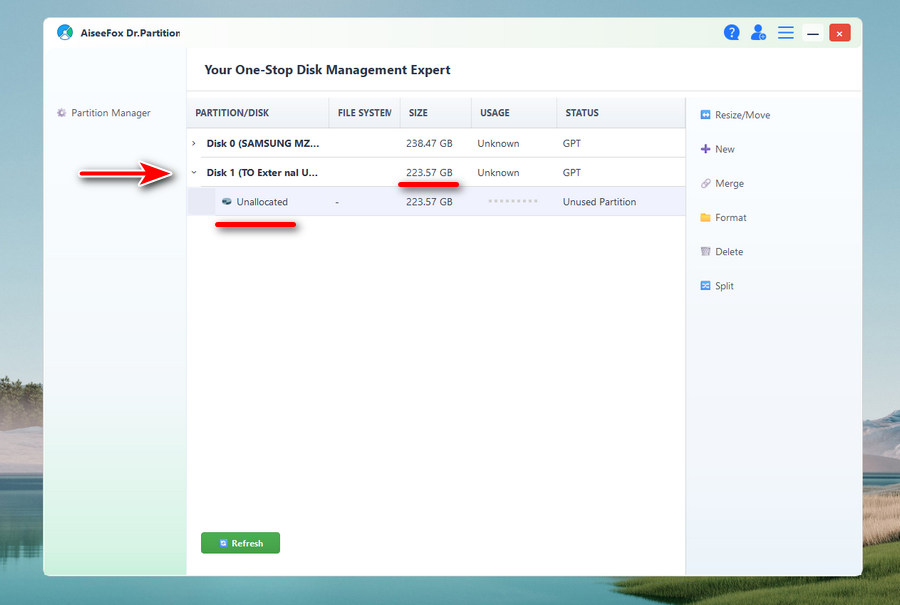
Task: Click the FILE SYSTEM column header
Action: (364, 113)
